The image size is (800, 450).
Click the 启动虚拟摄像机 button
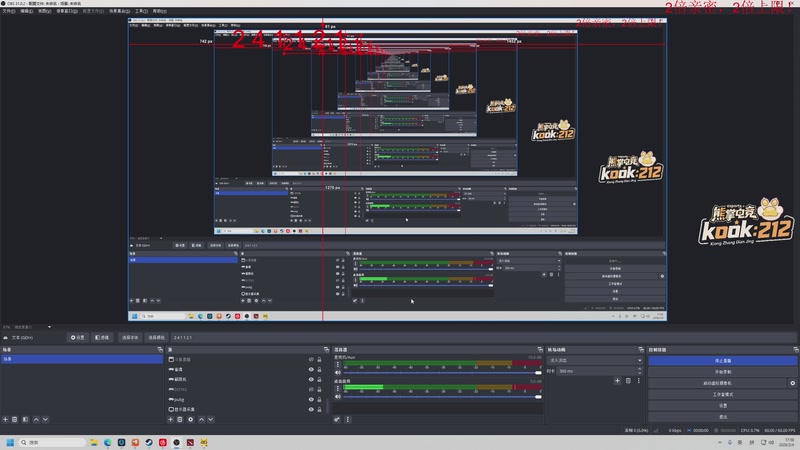pos(717,383)
